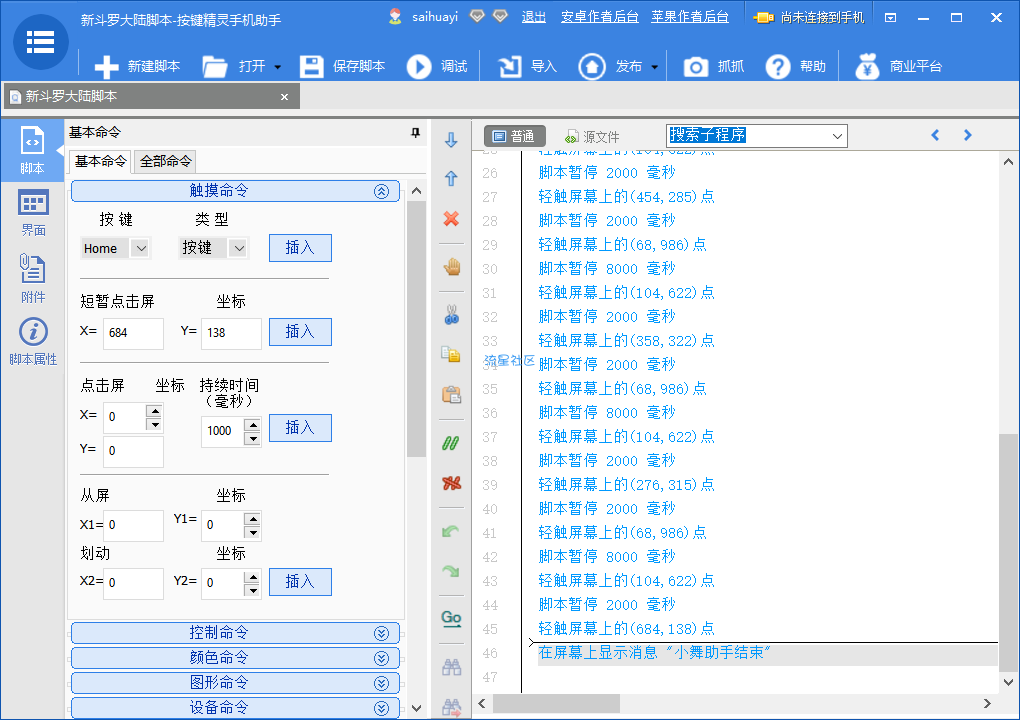Open the 按键 type dropdown
1020x720 pixels.
(x=239, y=248)
